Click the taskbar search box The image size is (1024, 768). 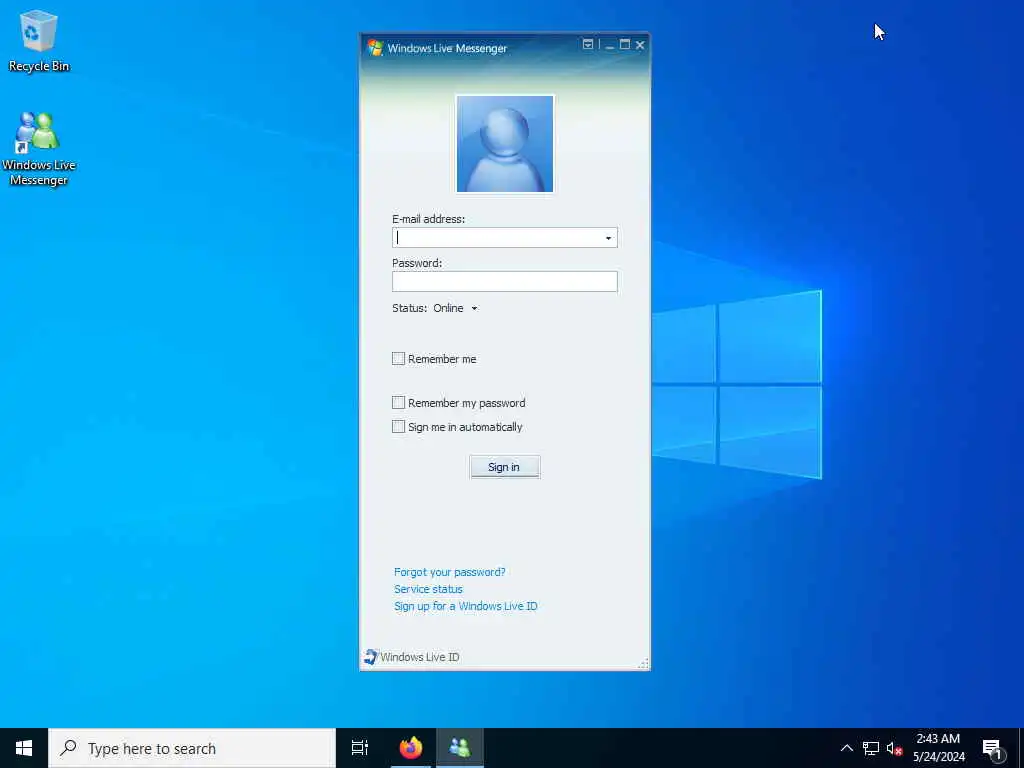pyautogui.click(x=192, y=748)
